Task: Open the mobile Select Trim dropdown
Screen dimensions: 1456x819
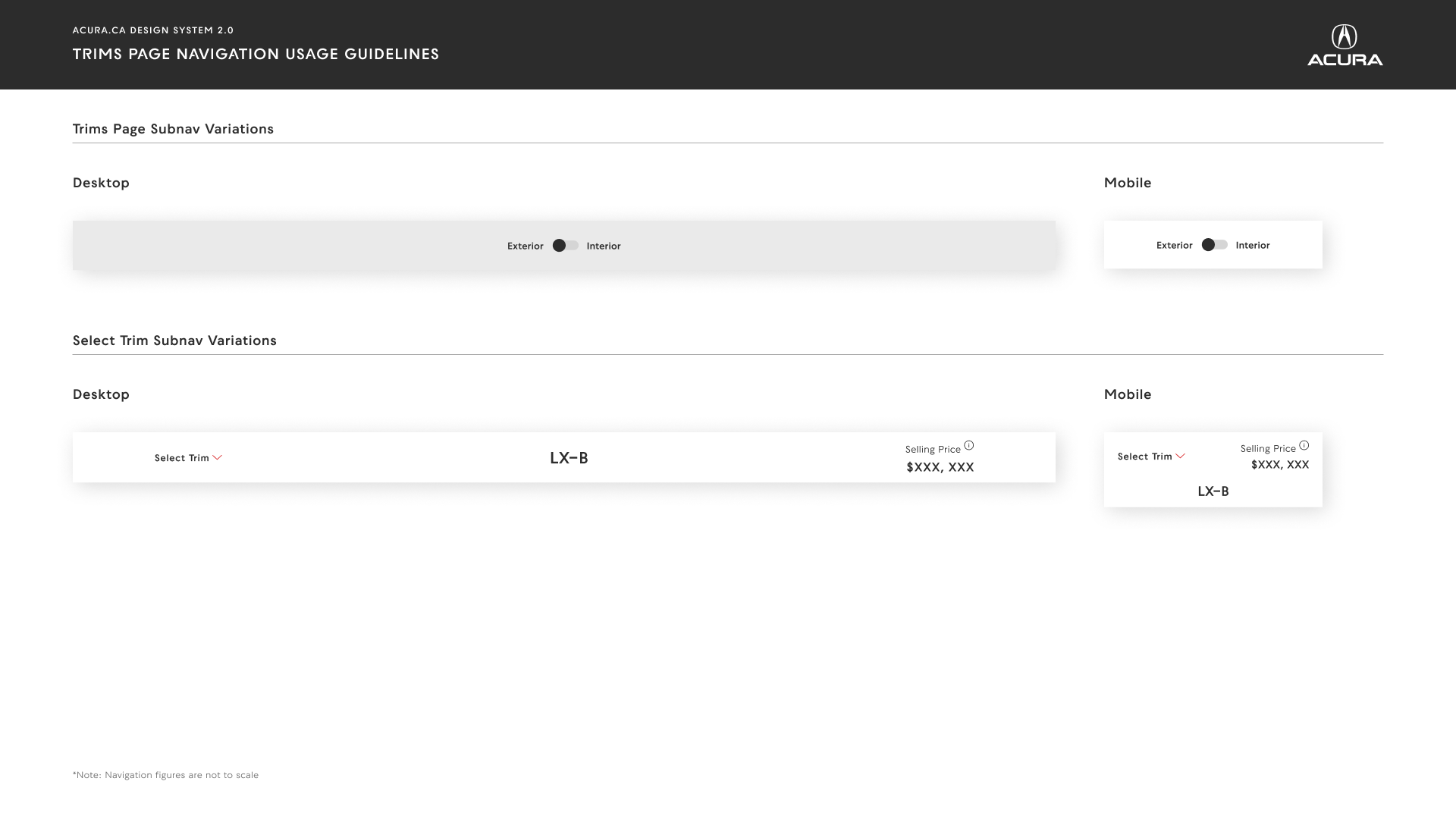Action: (1151, 457)
